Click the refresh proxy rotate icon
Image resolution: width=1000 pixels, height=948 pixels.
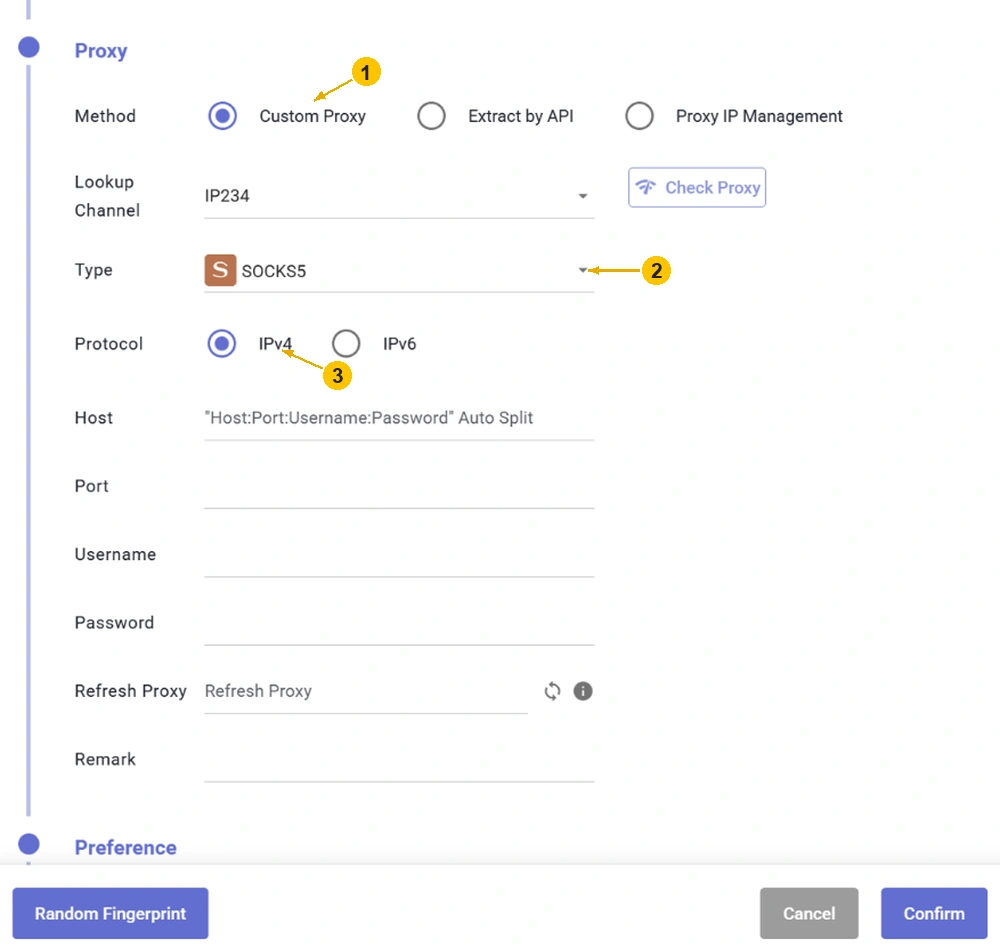click(x=552, y=691)
